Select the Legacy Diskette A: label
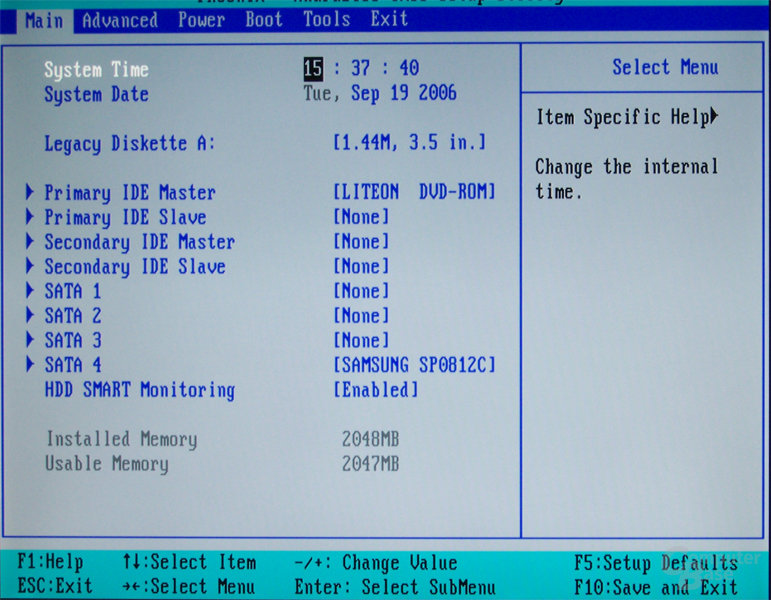Viewport: 771px width, 600px height. click(130, 144)
